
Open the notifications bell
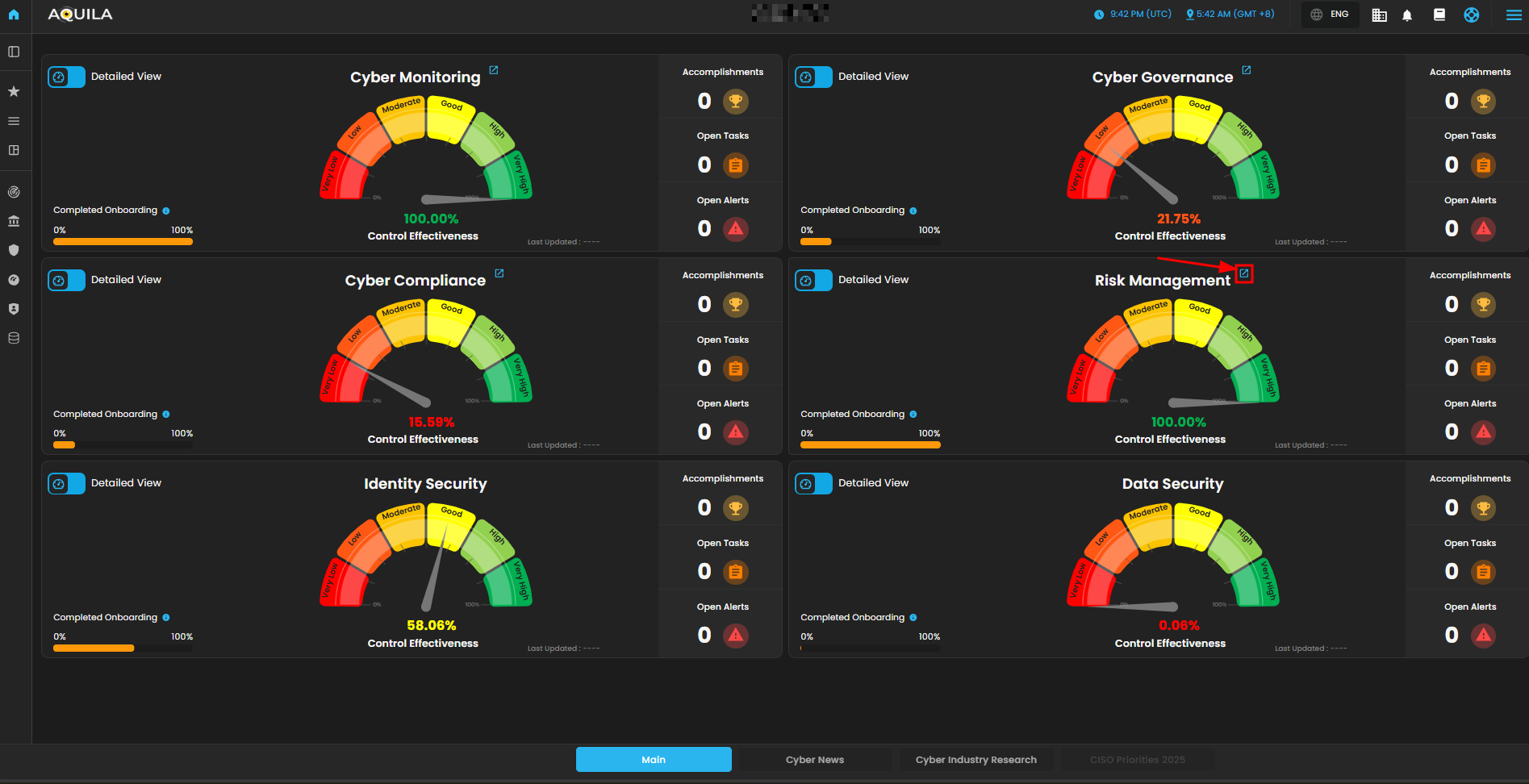click(1407, 15)
